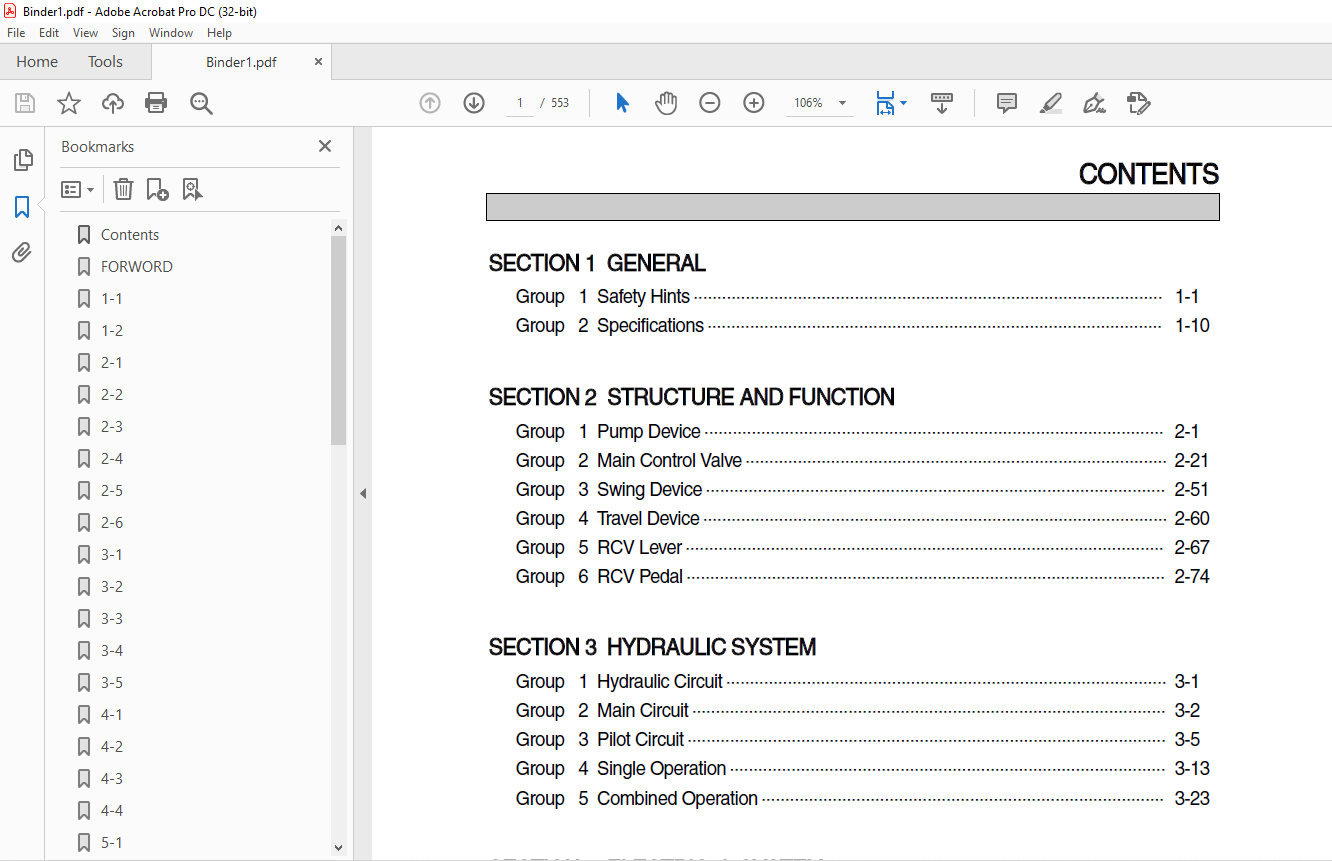Click the Fit width page-display icon
Image resolution: width=1332 pixels, height=861 pixels.
(885, 103)
